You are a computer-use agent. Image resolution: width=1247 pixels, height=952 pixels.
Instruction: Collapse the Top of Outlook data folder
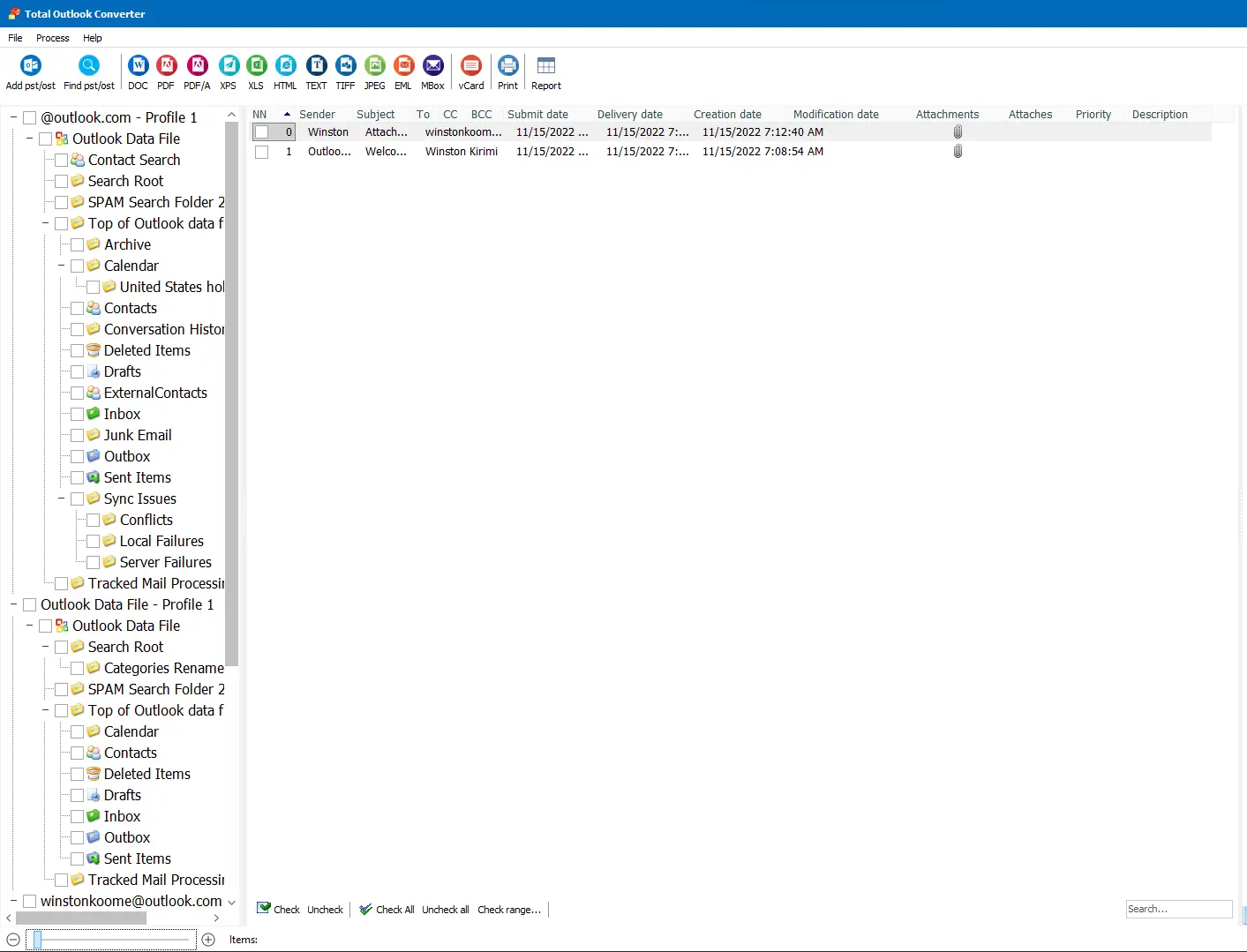pos(42,223)
